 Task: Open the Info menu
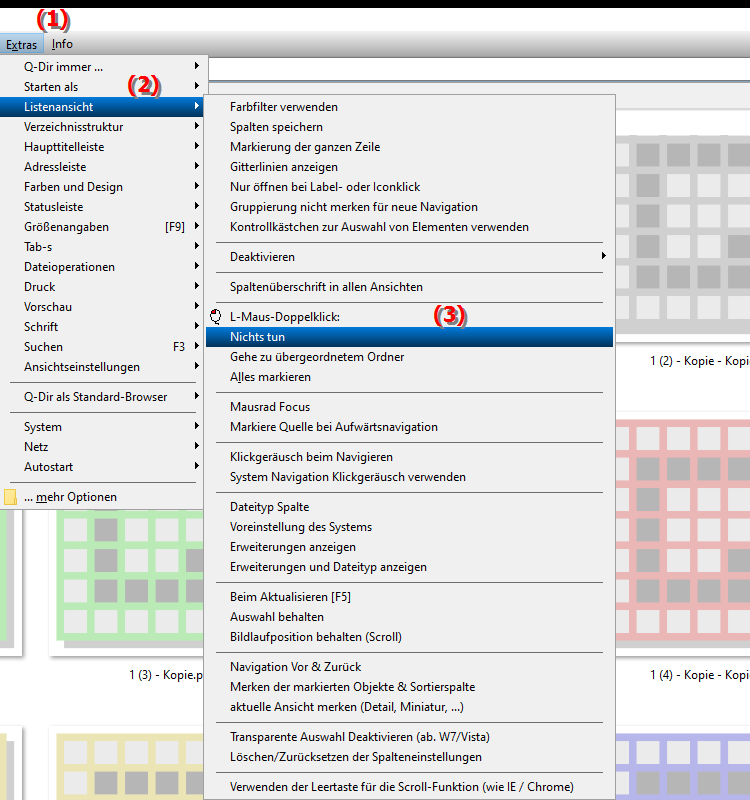pyautogui.click(x=62, y=44)
